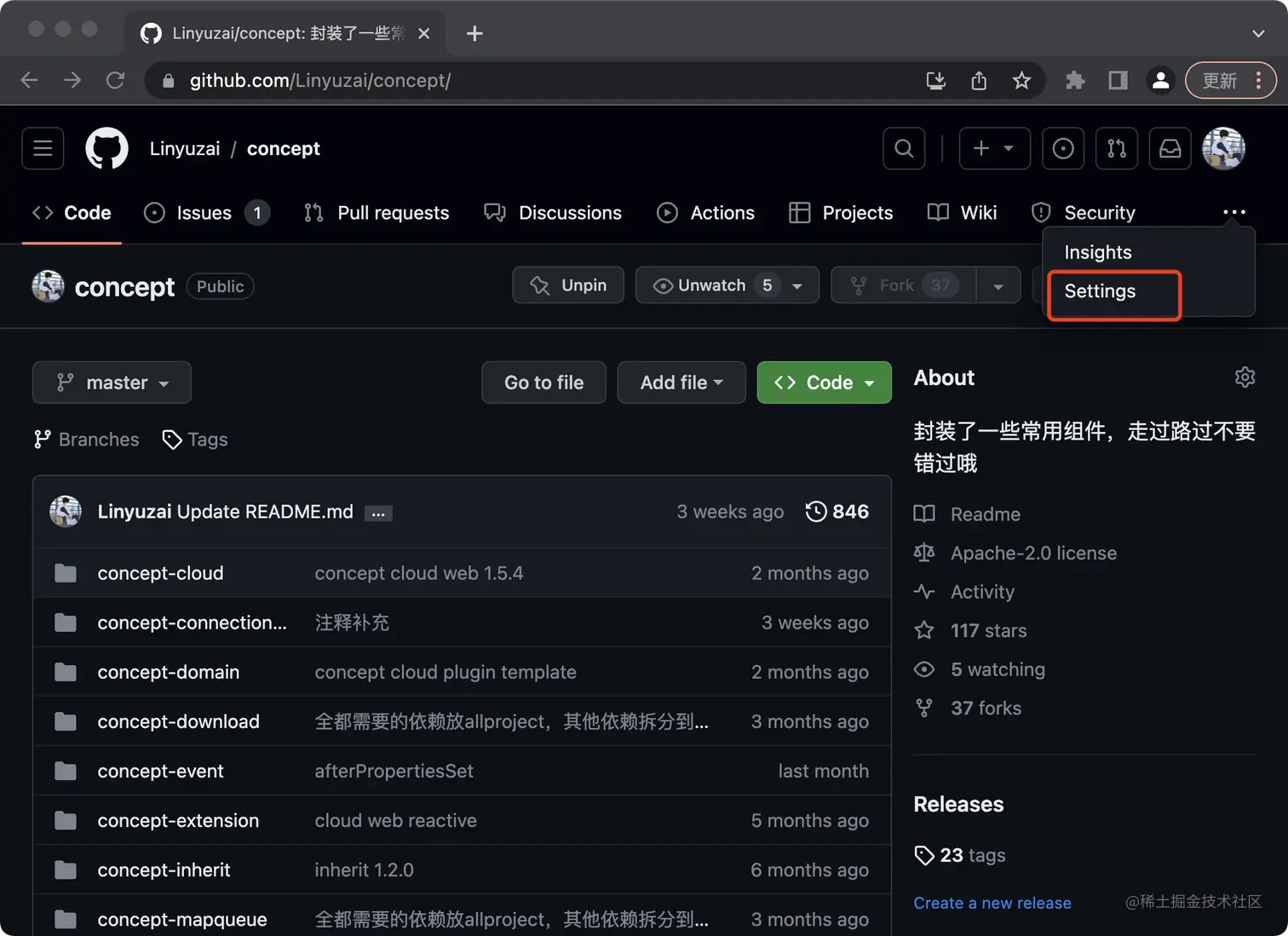The width and height of the screenshot is (1288, 936).
Task: Open the Security tab
Action: click(x=1083, y=213)
